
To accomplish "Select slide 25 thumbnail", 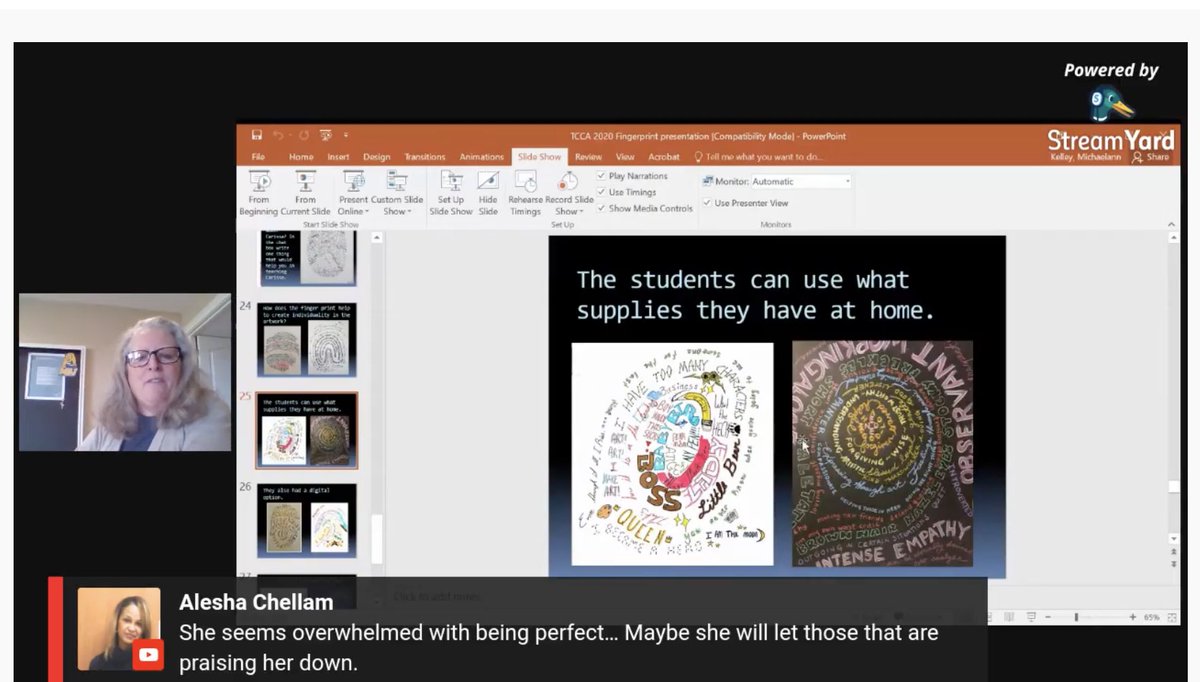I will (307, 430).
